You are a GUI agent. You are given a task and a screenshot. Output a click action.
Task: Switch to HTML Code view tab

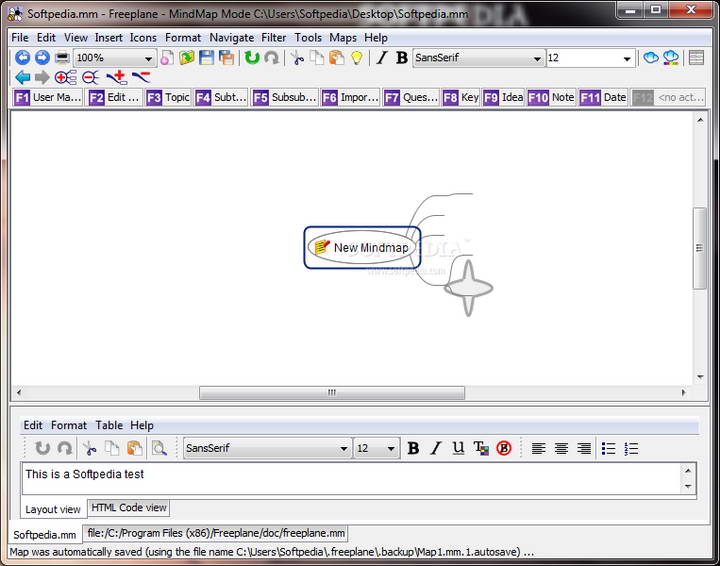coord(129,508)
